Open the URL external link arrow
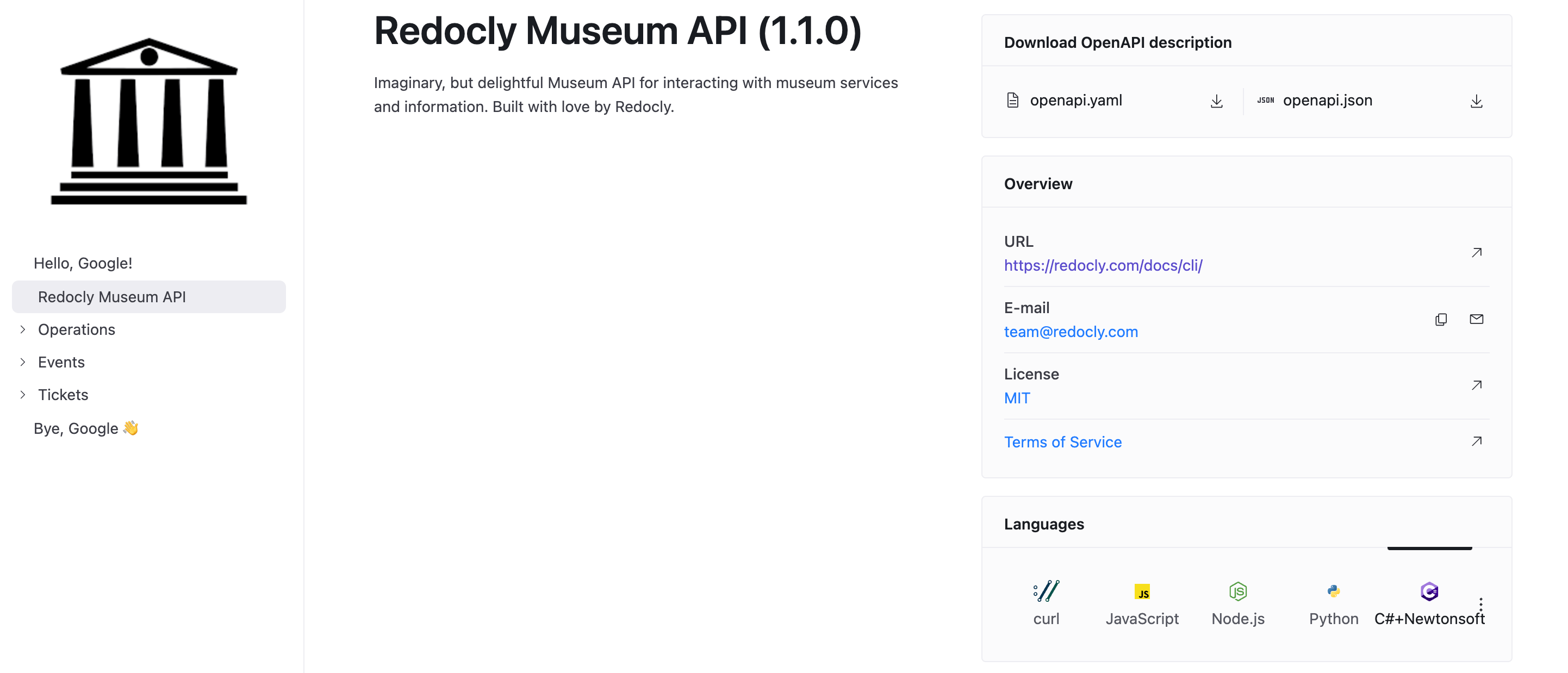Viewport: 1568px width, 673px height. 1476,253
